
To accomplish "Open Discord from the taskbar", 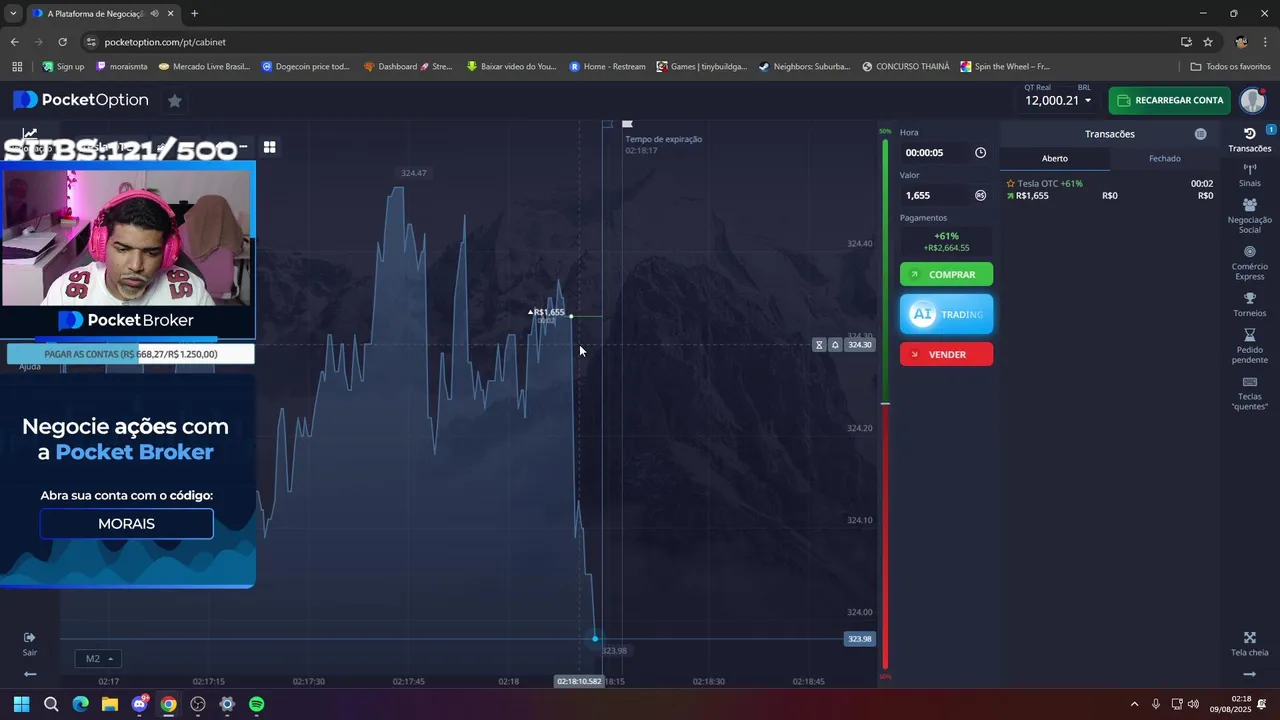I will (139, 704).
